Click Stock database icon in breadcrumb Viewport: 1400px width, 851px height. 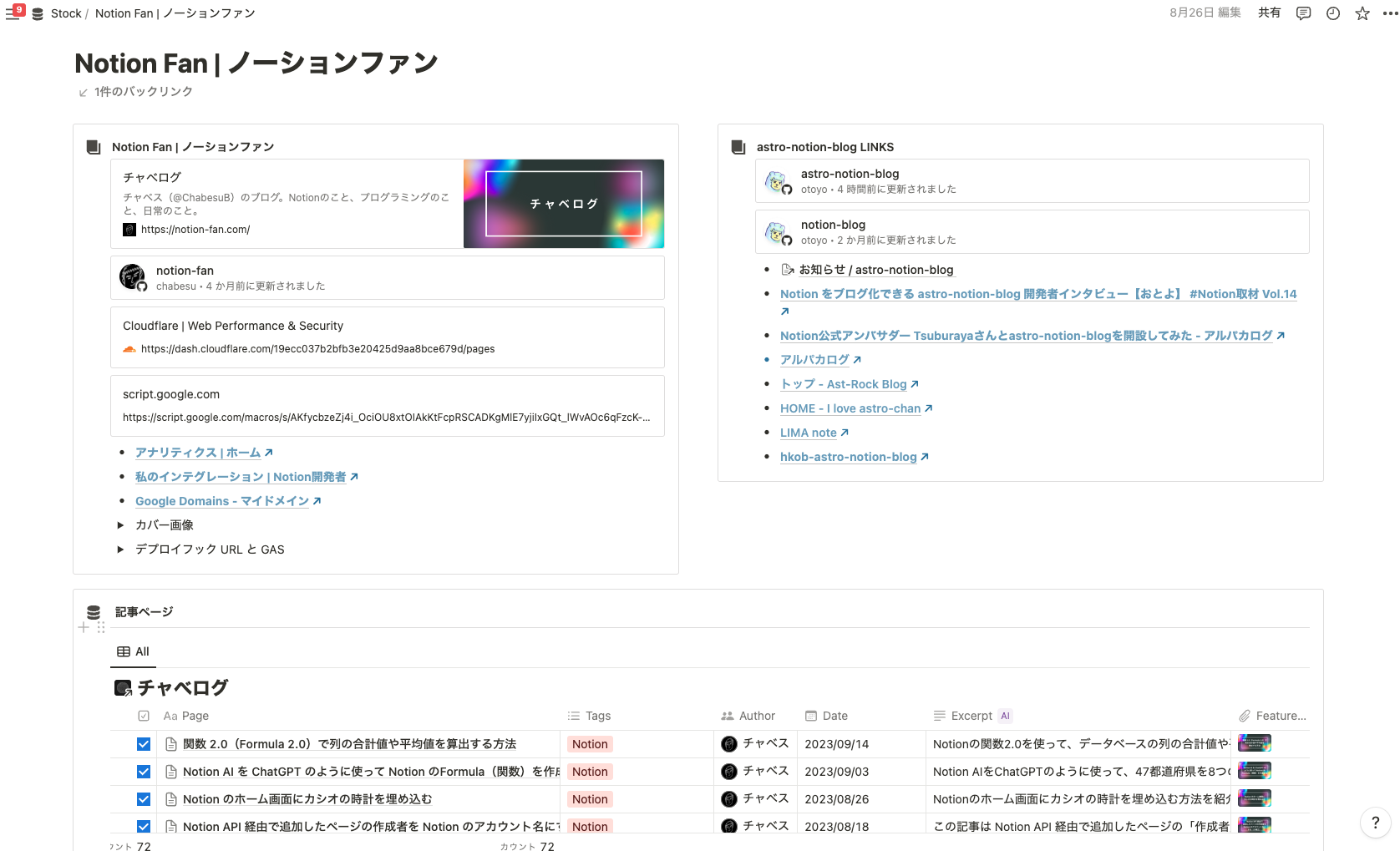point(38,13)
